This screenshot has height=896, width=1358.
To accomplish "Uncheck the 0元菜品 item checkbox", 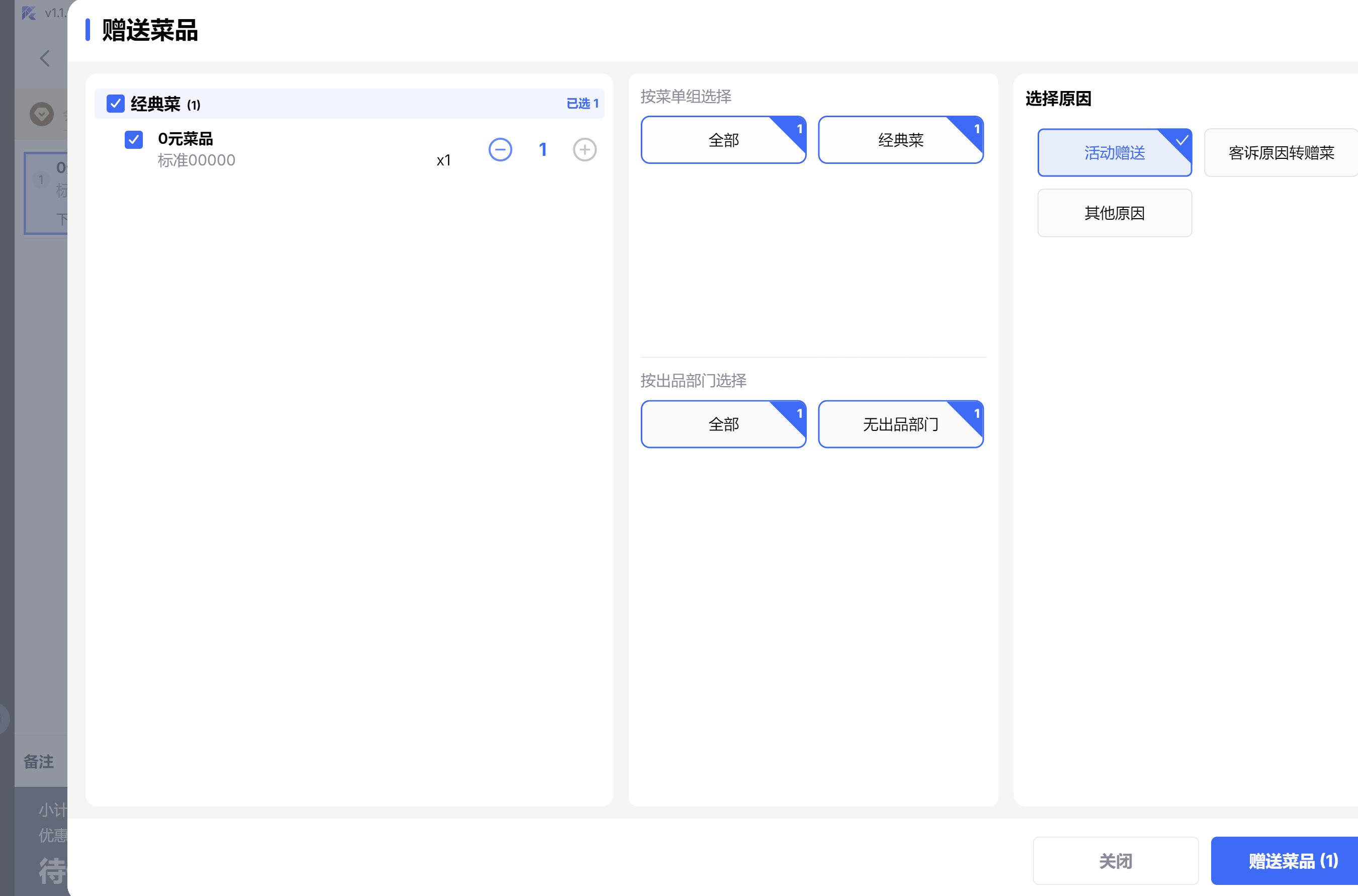I will coord(134,139).
